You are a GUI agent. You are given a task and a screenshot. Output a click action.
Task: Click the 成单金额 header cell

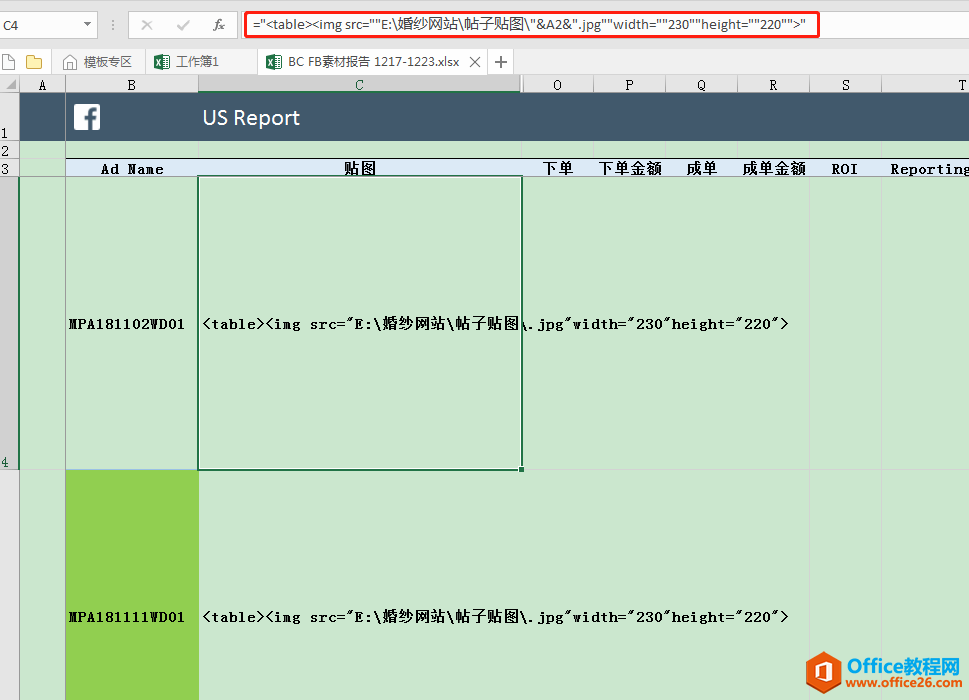click(x=774, y=169)
